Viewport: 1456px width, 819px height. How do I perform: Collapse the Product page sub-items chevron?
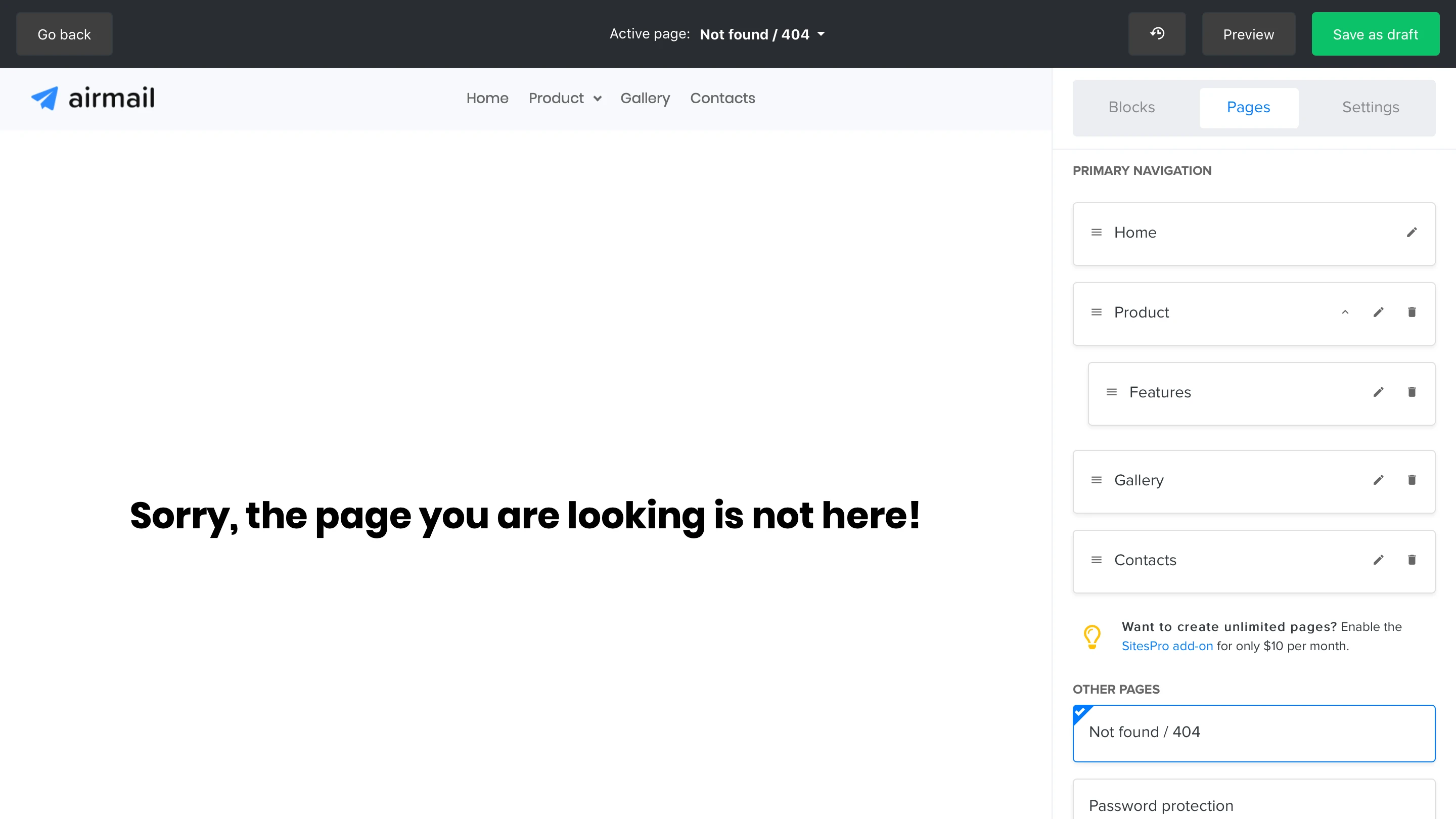tap(1345, 312)
